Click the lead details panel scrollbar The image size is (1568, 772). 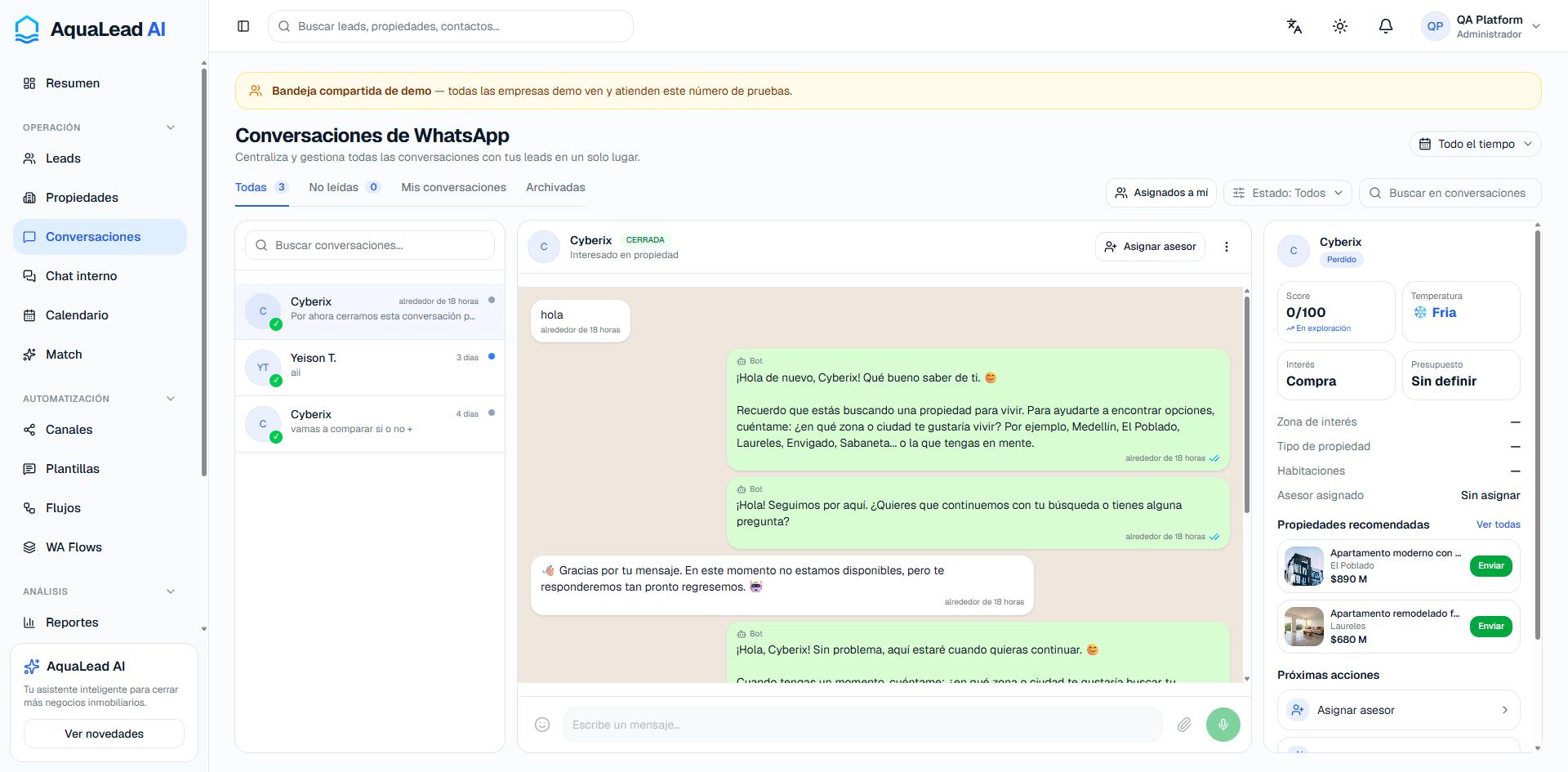[1538, 435]
